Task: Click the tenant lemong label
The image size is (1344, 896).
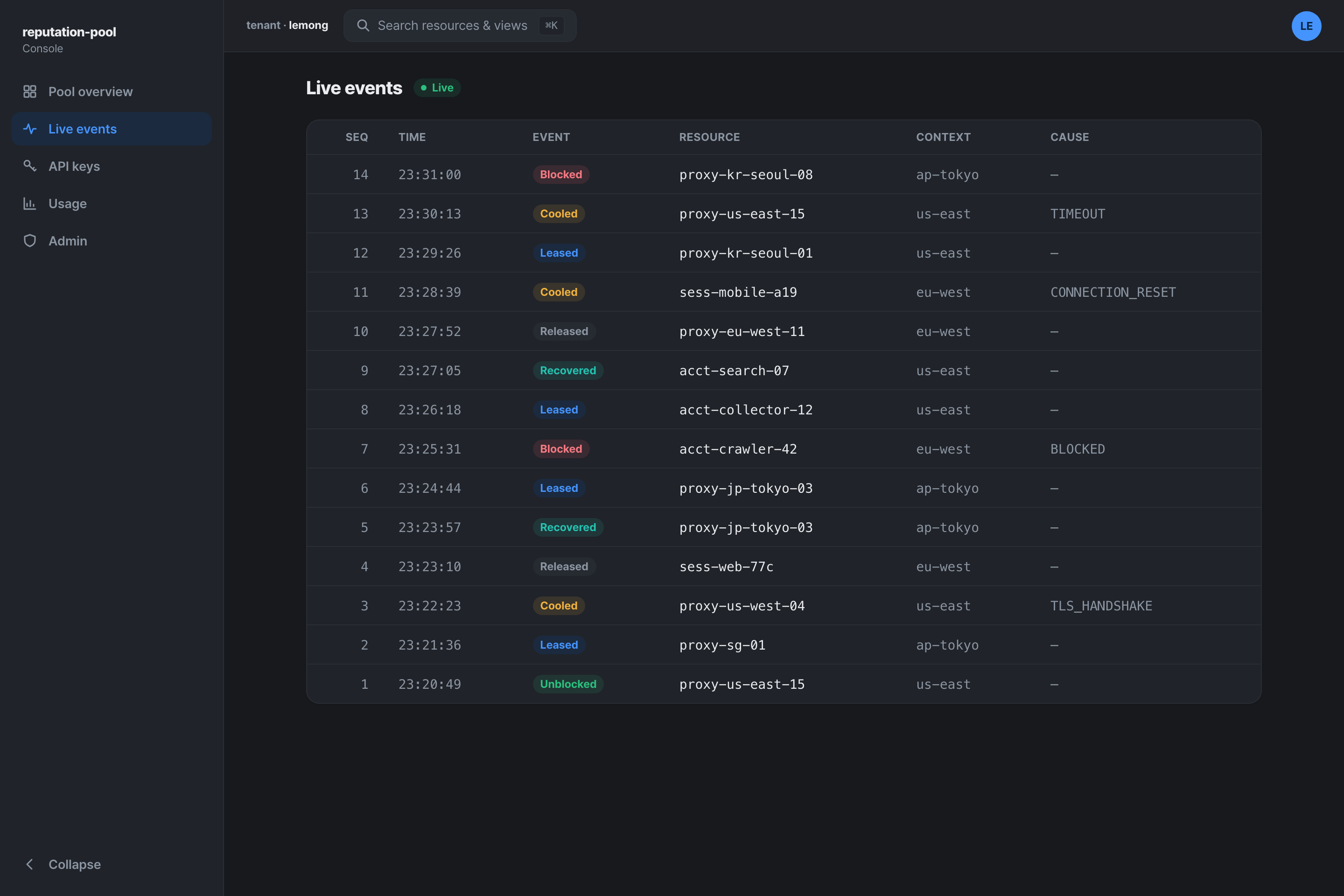Action: point(287,25)
